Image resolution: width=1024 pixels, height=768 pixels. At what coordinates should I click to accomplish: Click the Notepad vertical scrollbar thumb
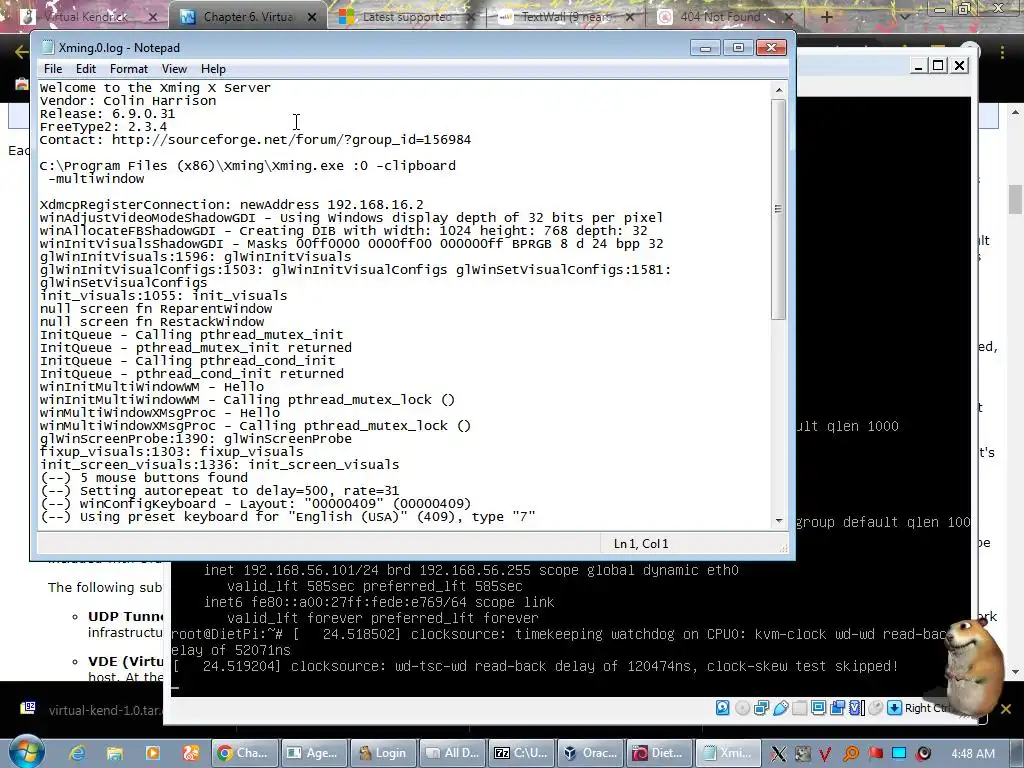point(778,209)
